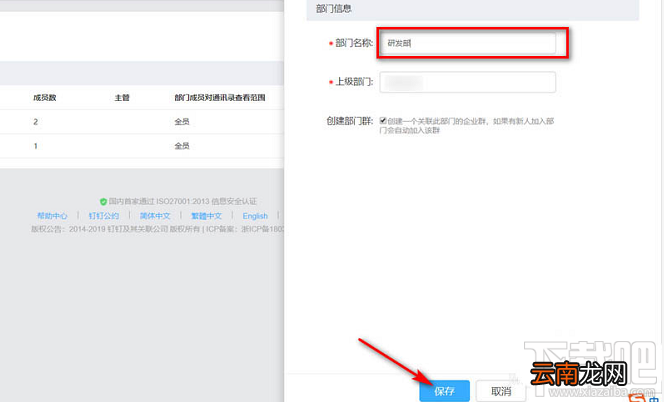The width and height of the screenshot is (664, 402).
Task: Select member count cell showing 2
Action: coord(36,122)
